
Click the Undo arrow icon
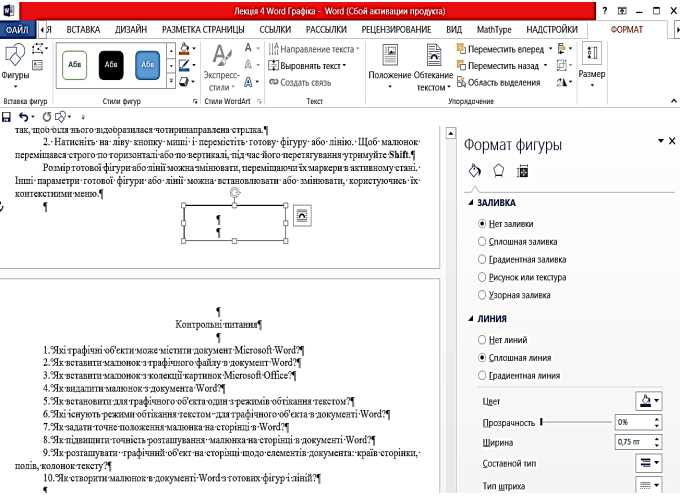click(24, 117)
